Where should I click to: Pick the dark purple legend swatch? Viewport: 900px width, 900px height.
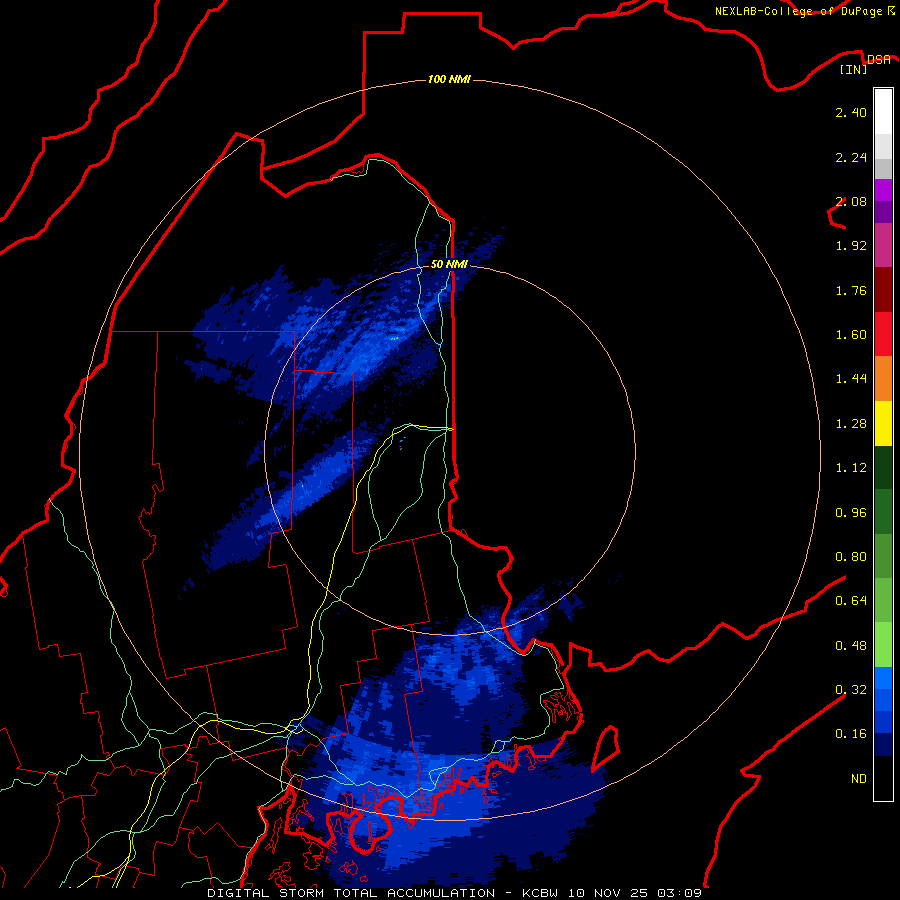(x=883, y=212)
